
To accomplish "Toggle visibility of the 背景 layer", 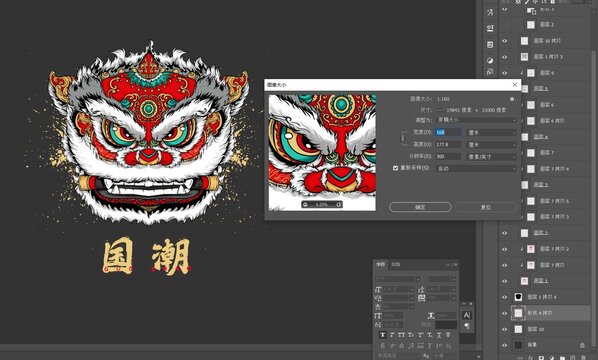I will [505, 345].
